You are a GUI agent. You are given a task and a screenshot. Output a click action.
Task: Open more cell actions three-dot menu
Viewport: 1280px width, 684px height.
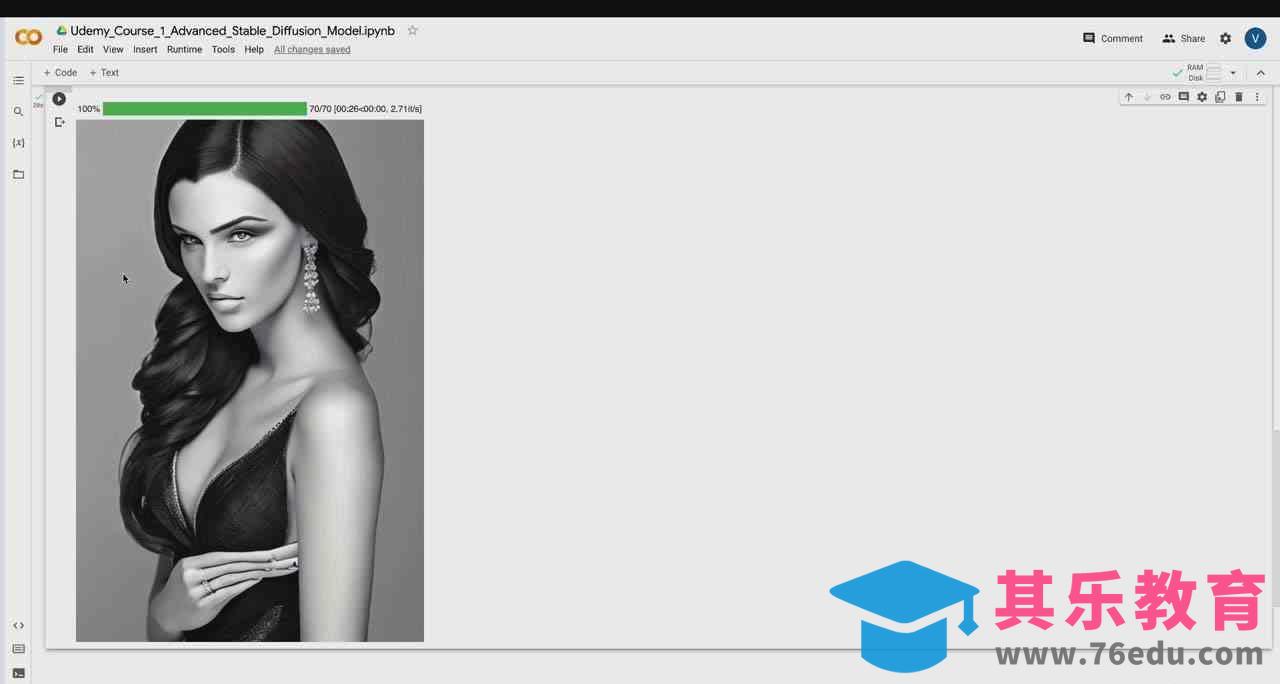pyautogui.click(x=1257, y=97)
